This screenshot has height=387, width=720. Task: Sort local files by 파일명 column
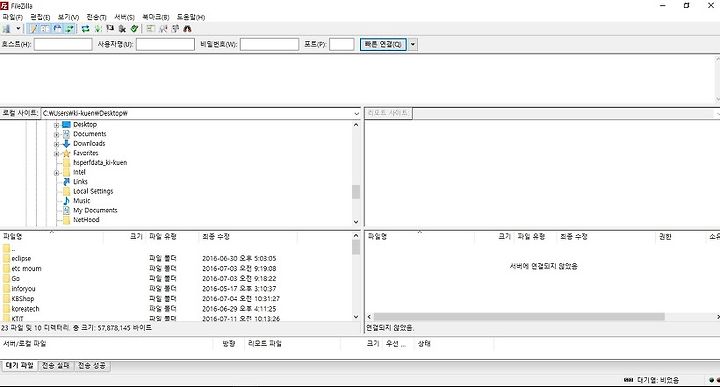(x=51, y=236)
